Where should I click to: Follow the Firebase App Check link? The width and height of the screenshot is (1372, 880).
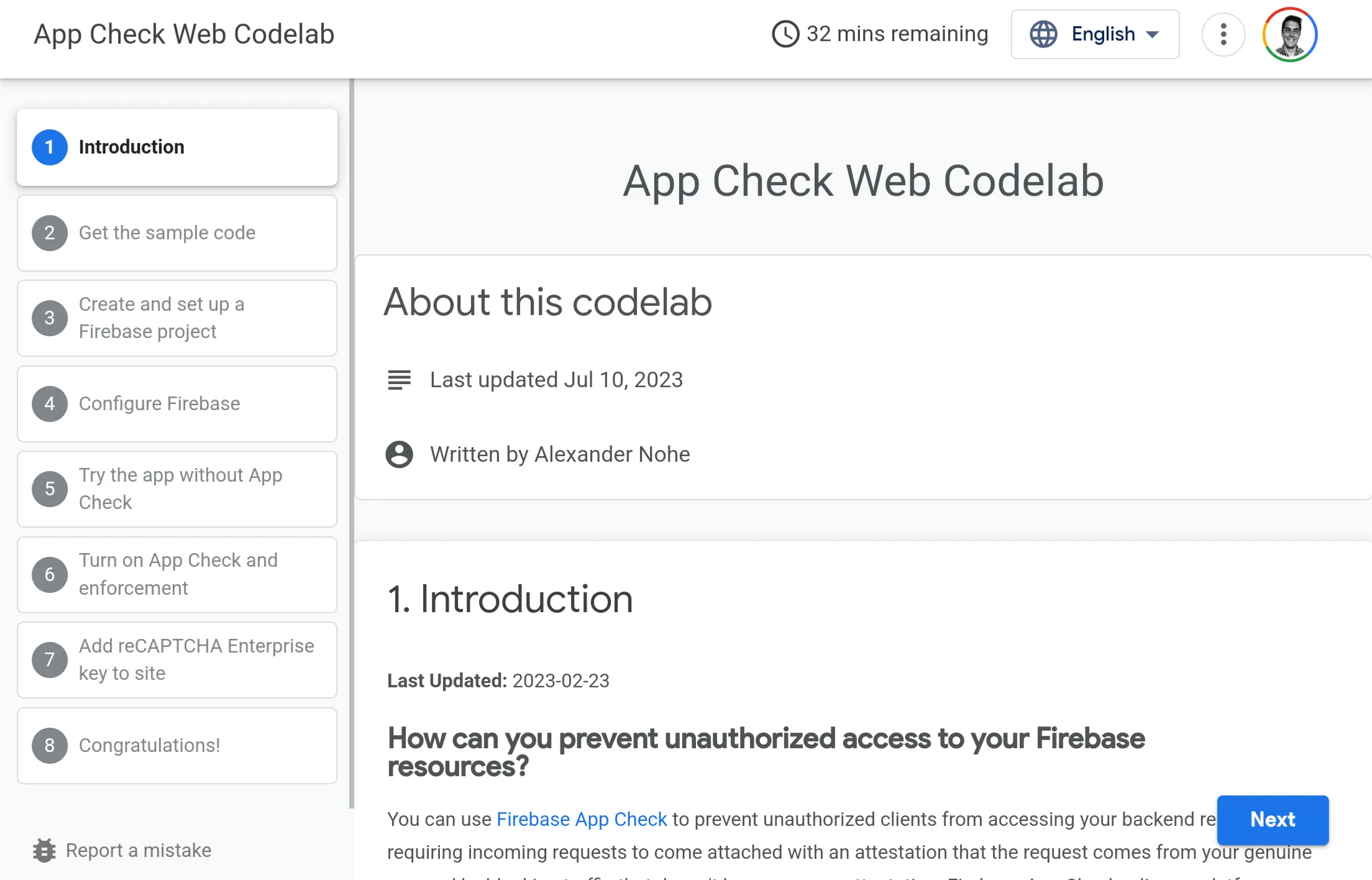[x=582, y=819]
